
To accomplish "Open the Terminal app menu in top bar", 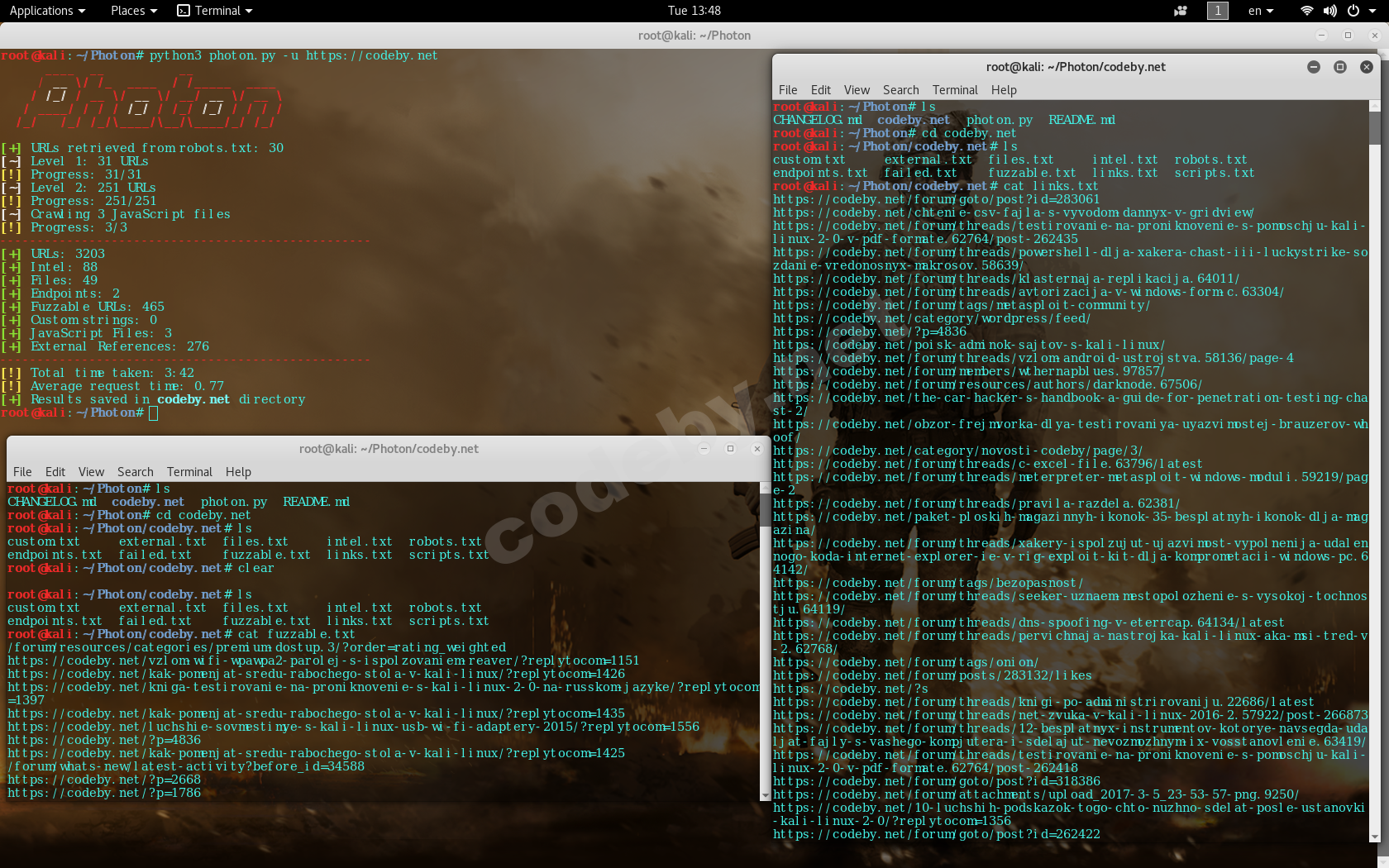I will tap(215, 11).
